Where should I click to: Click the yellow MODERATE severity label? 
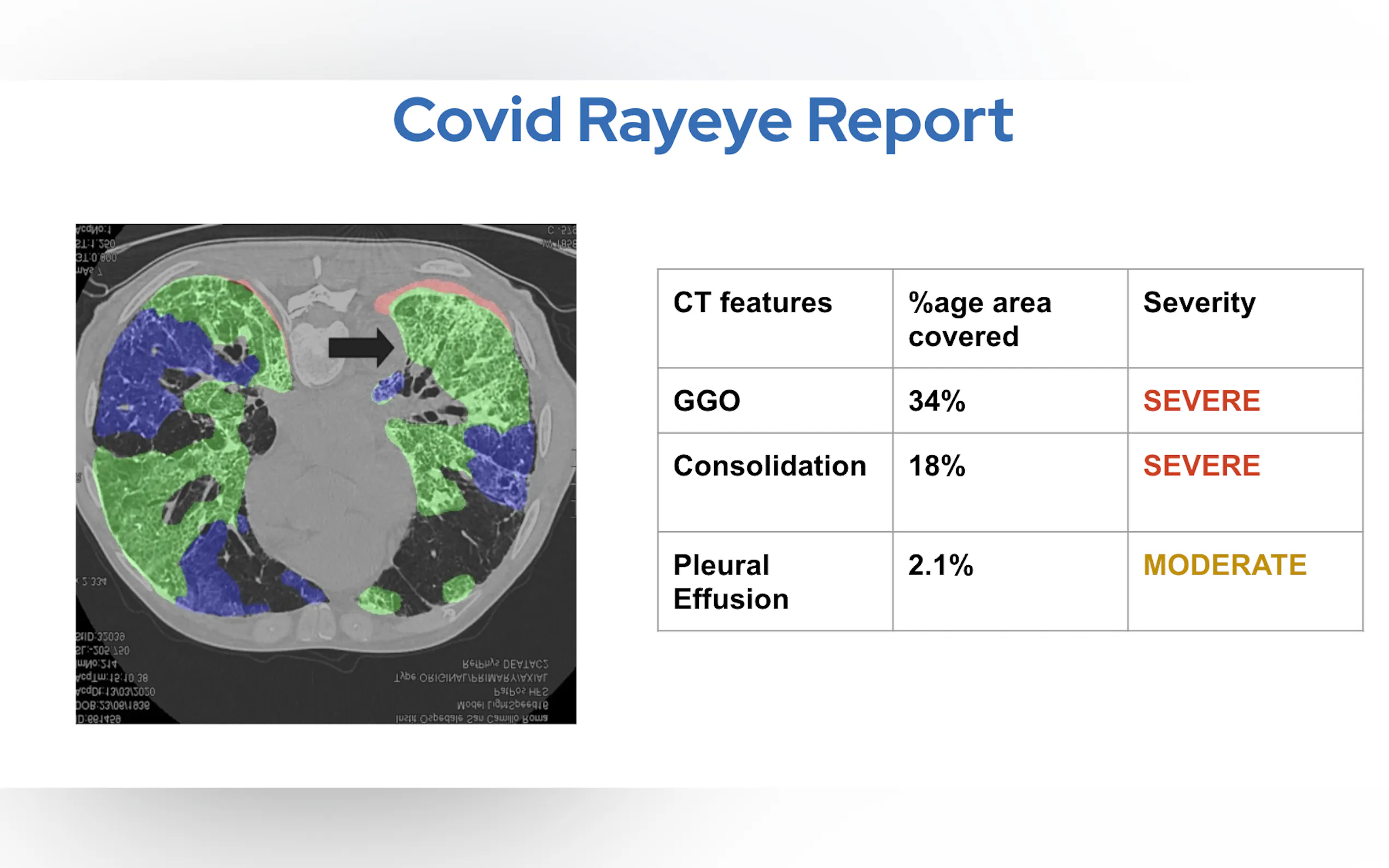1224,565
